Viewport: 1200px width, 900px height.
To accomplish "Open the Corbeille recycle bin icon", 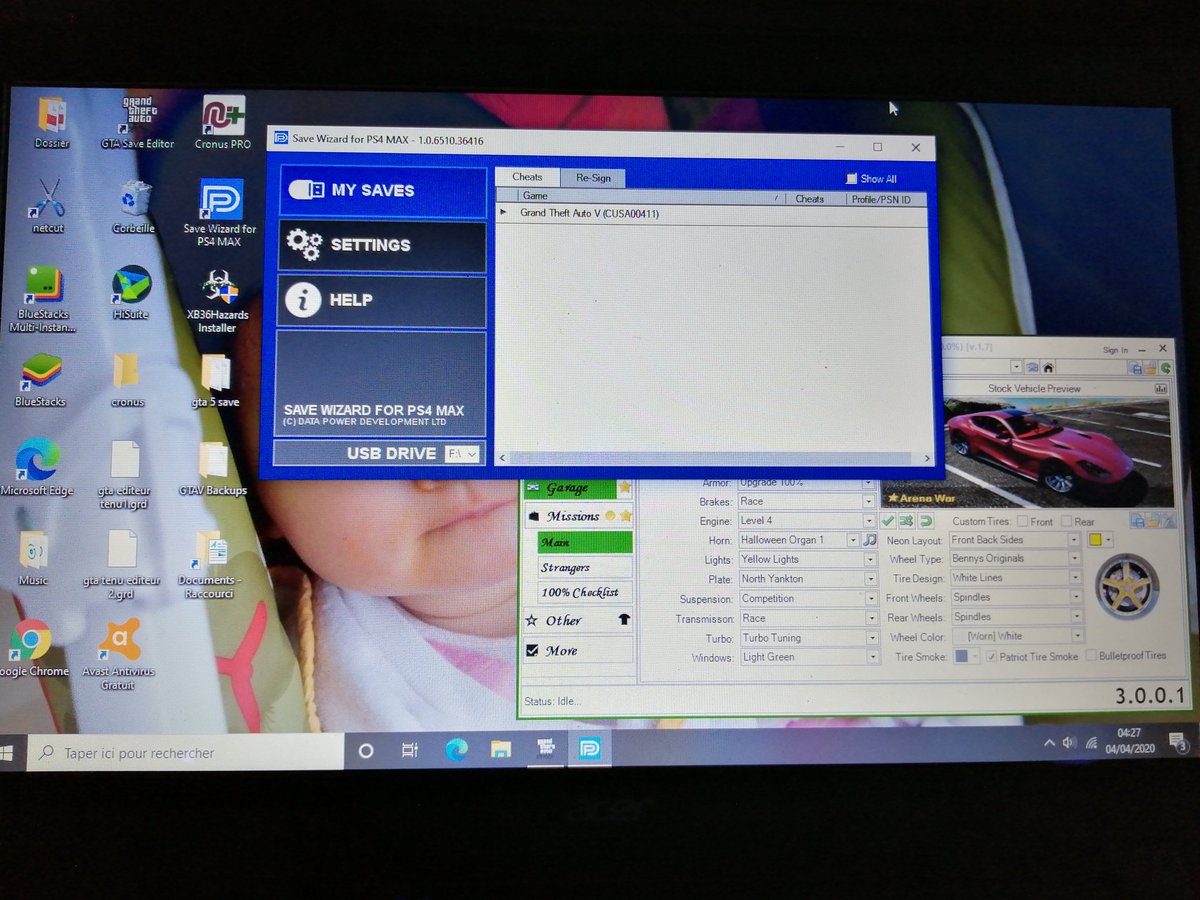I will pyautogui.click(x=133, y=206).
